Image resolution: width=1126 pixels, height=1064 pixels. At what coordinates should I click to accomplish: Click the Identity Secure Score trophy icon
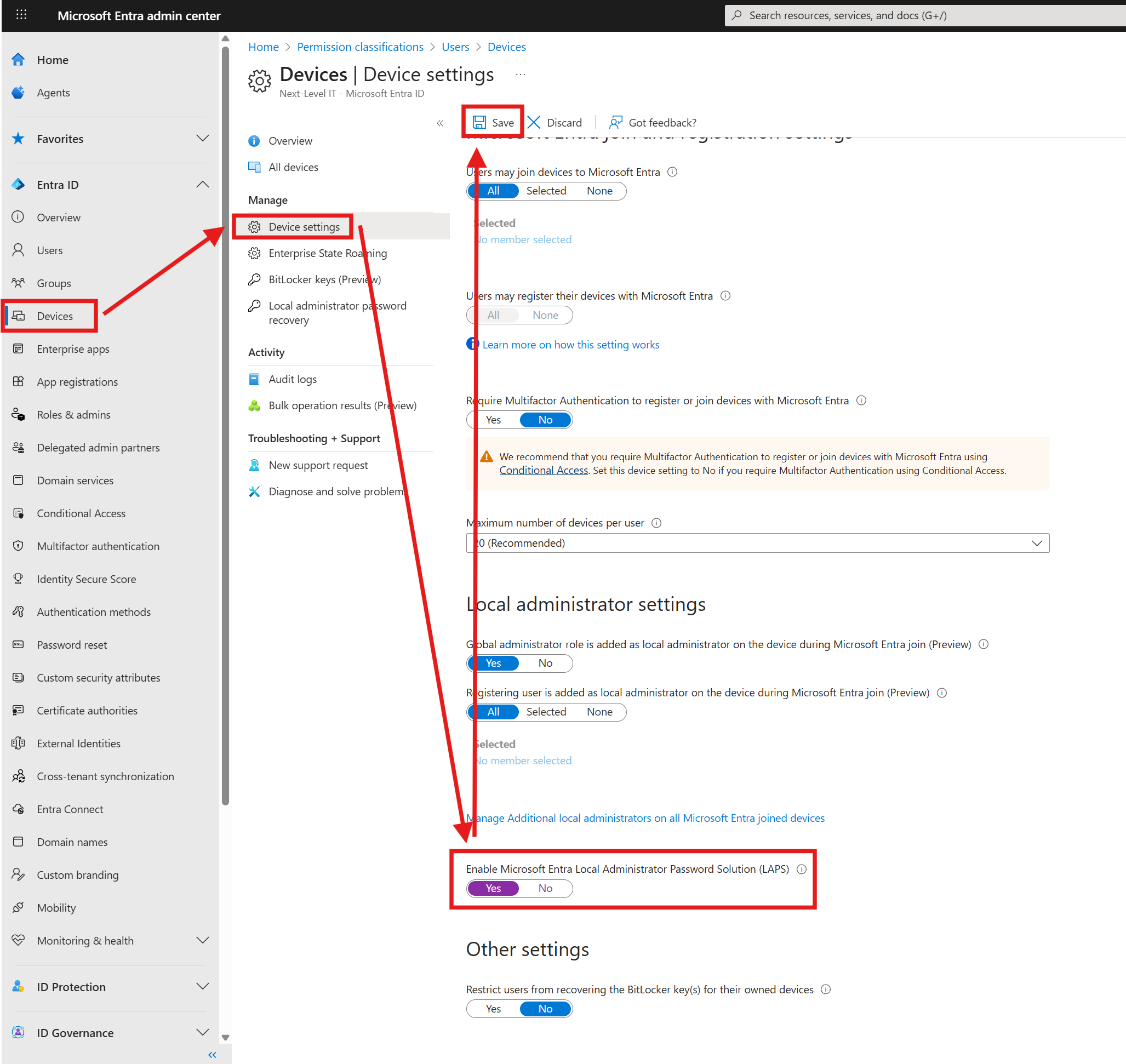pyautogui.click(x=18, y=579)
